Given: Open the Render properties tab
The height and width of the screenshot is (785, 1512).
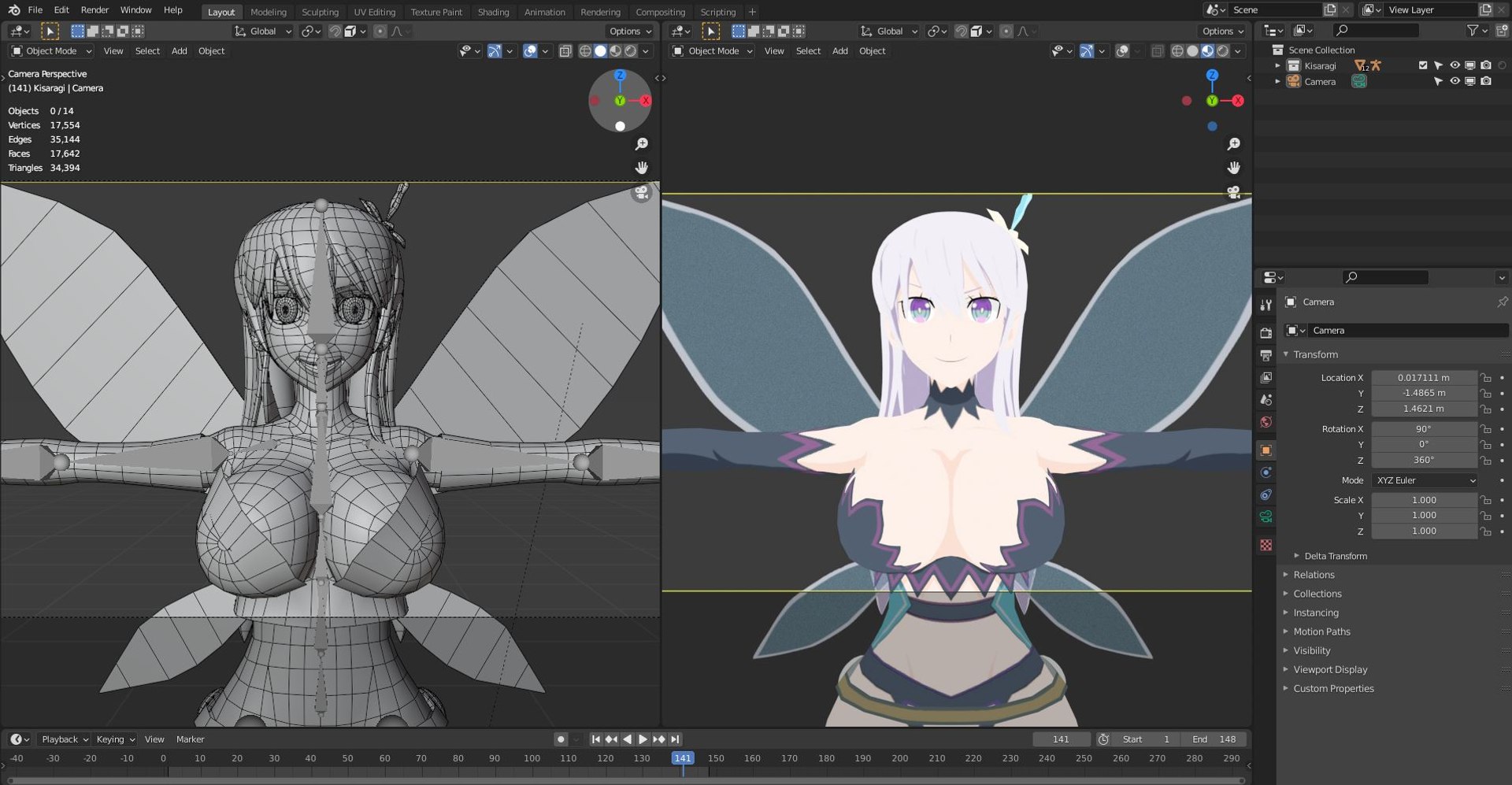Looking at the screenshot, I should [x=1266, y=333].
